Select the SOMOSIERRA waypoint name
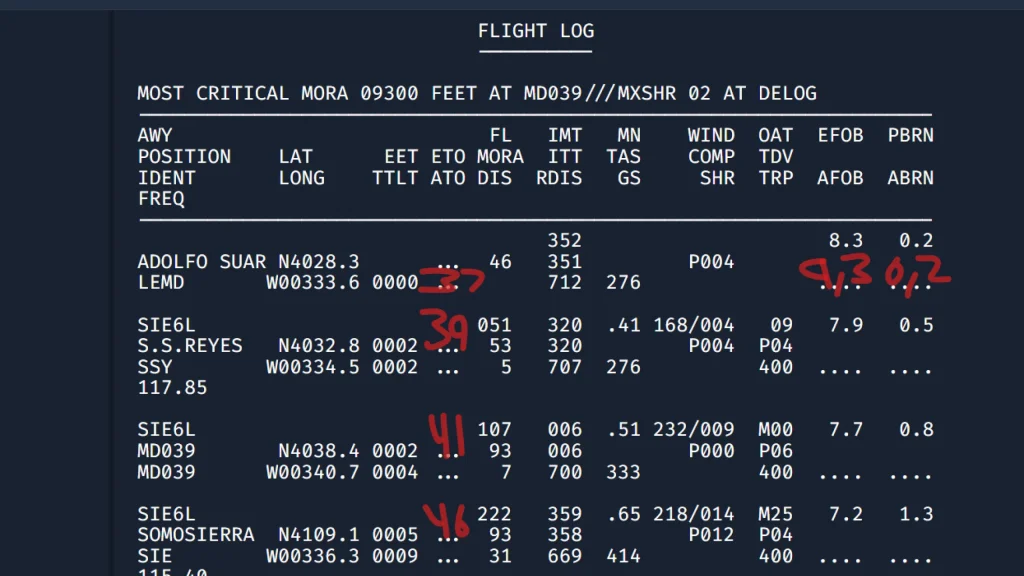Screen dimensions: 1024x576 (196, 535)
